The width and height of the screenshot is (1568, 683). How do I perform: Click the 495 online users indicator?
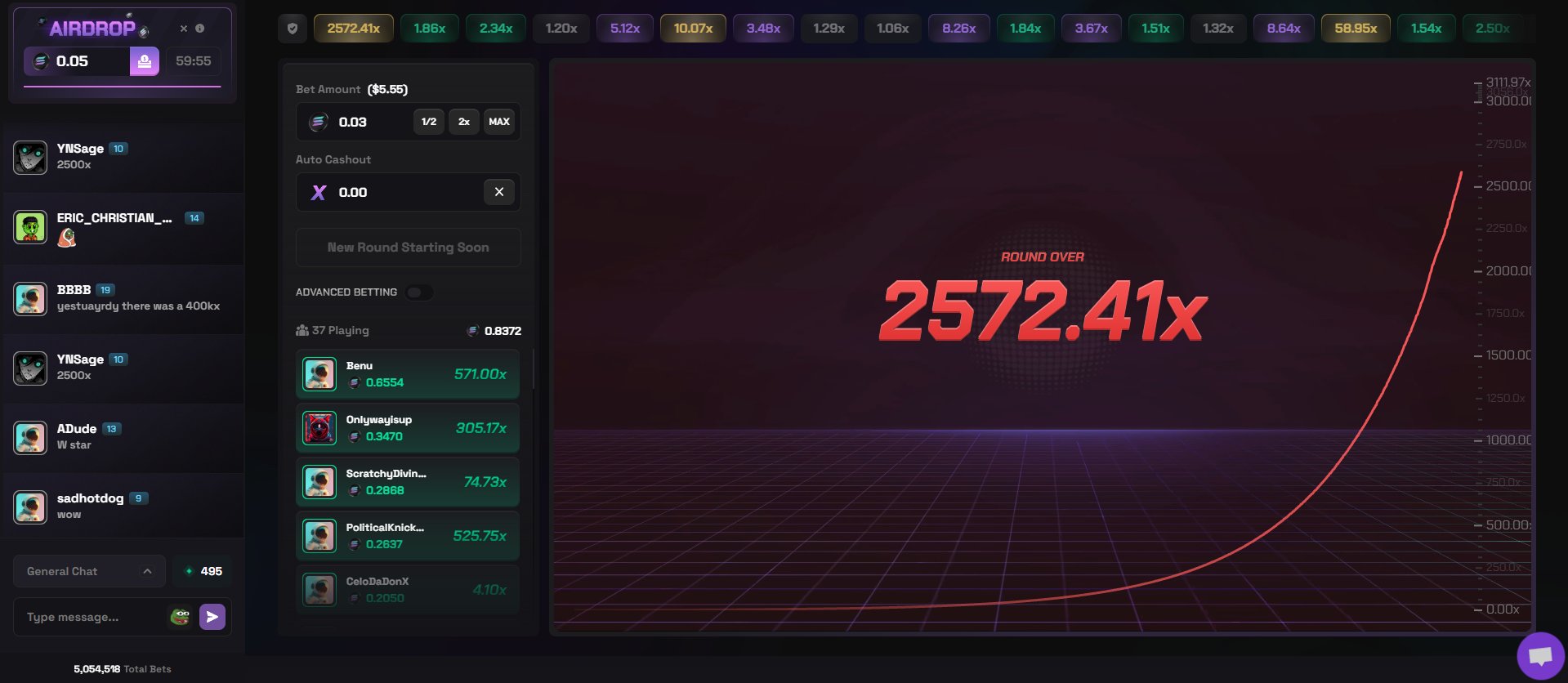coord(203,571)
